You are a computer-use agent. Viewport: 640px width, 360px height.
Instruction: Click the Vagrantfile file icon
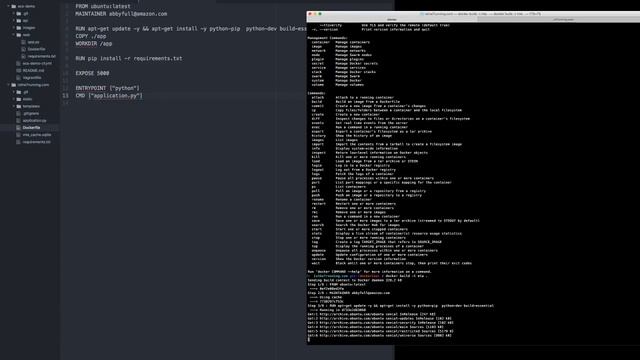[x=18, y=78]
